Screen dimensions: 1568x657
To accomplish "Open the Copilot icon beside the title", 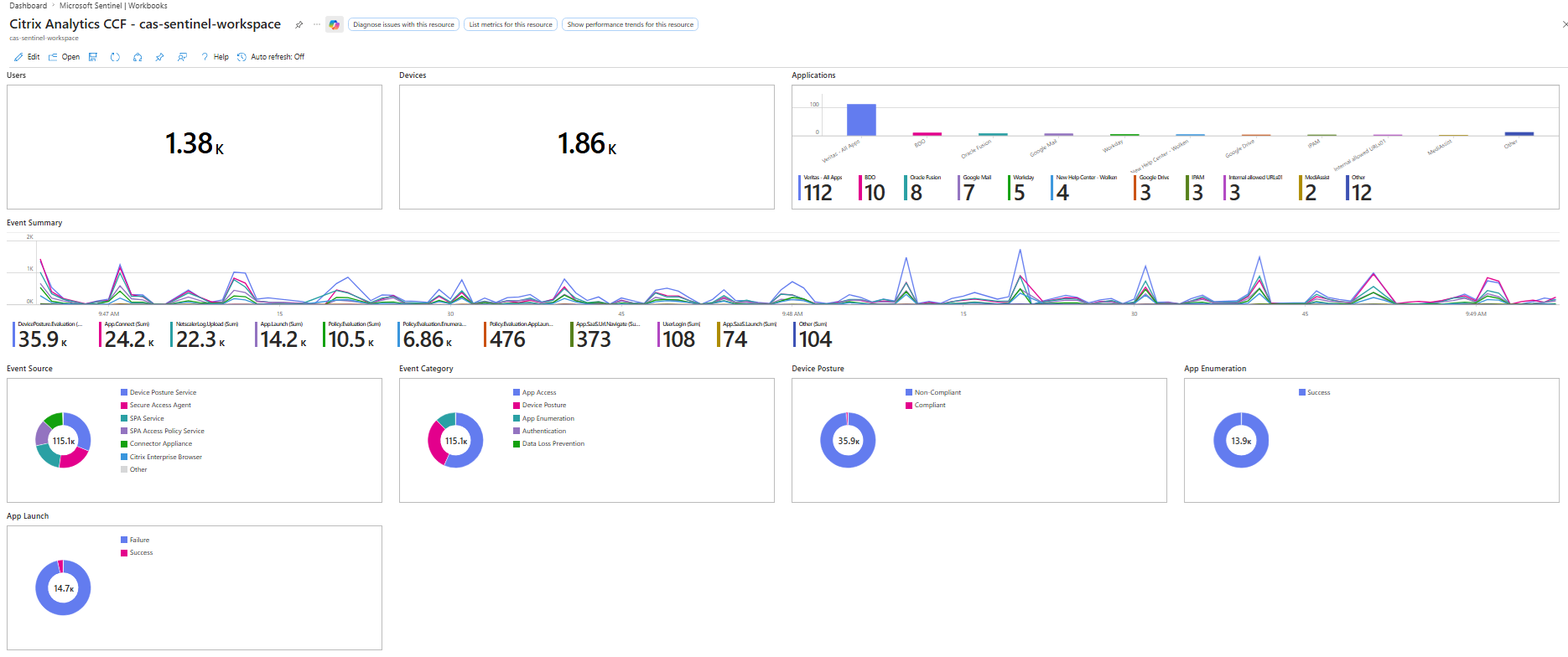I will pos(335,24).
